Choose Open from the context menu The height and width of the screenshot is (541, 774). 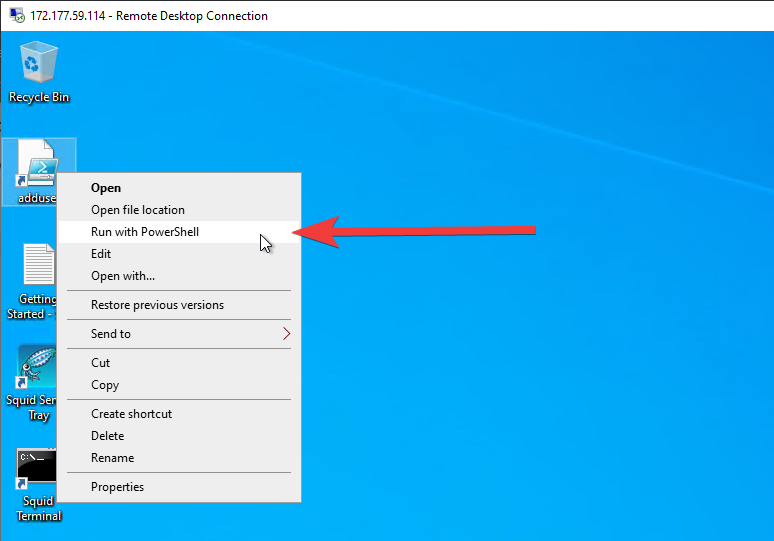179,188
